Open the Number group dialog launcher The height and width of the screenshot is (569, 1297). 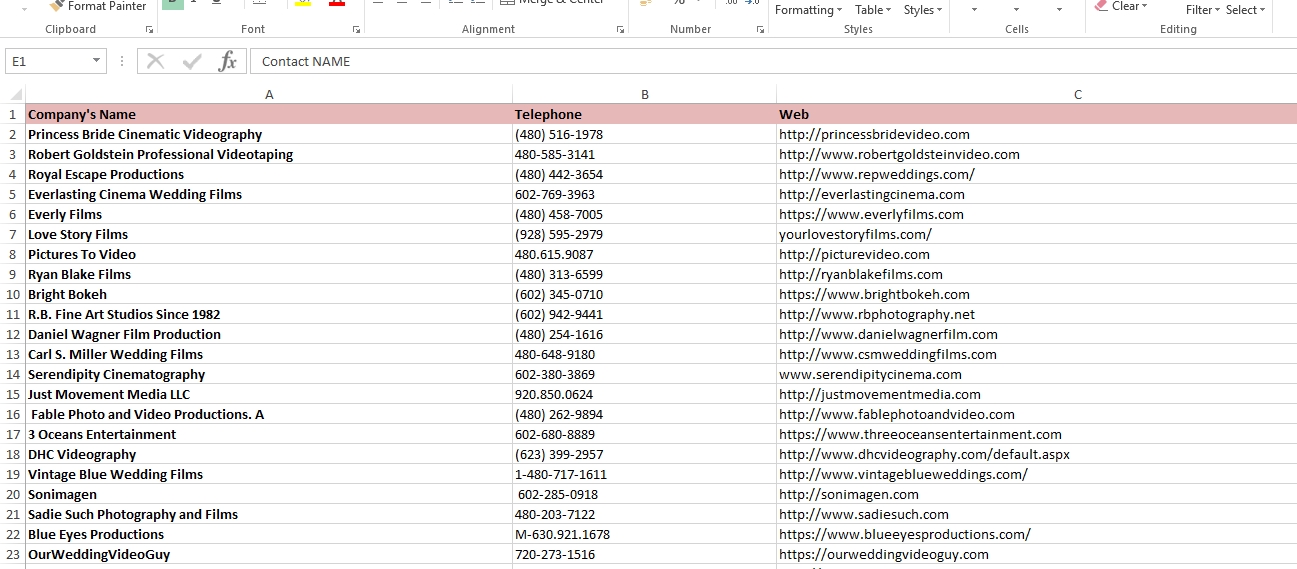coord(760,30)
